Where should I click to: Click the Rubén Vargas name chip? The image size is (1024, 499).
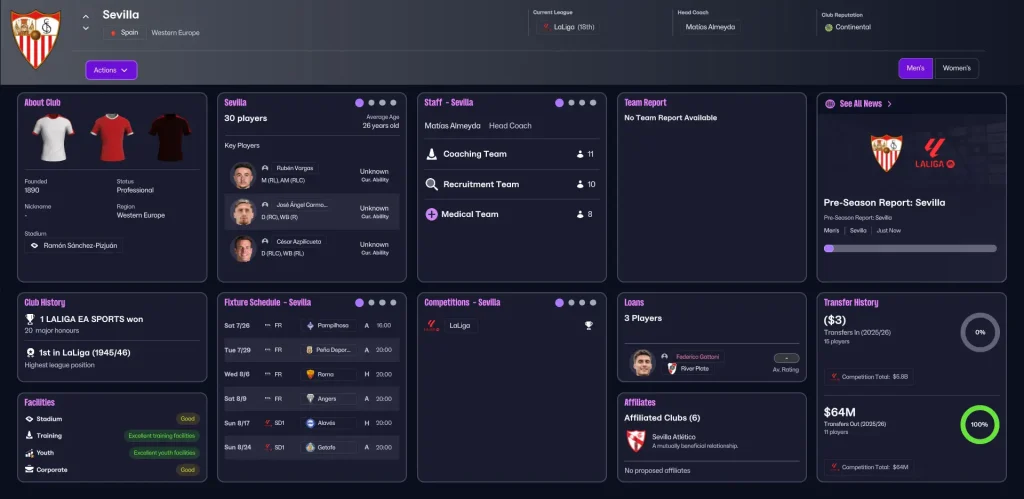(x=295, y=169)
